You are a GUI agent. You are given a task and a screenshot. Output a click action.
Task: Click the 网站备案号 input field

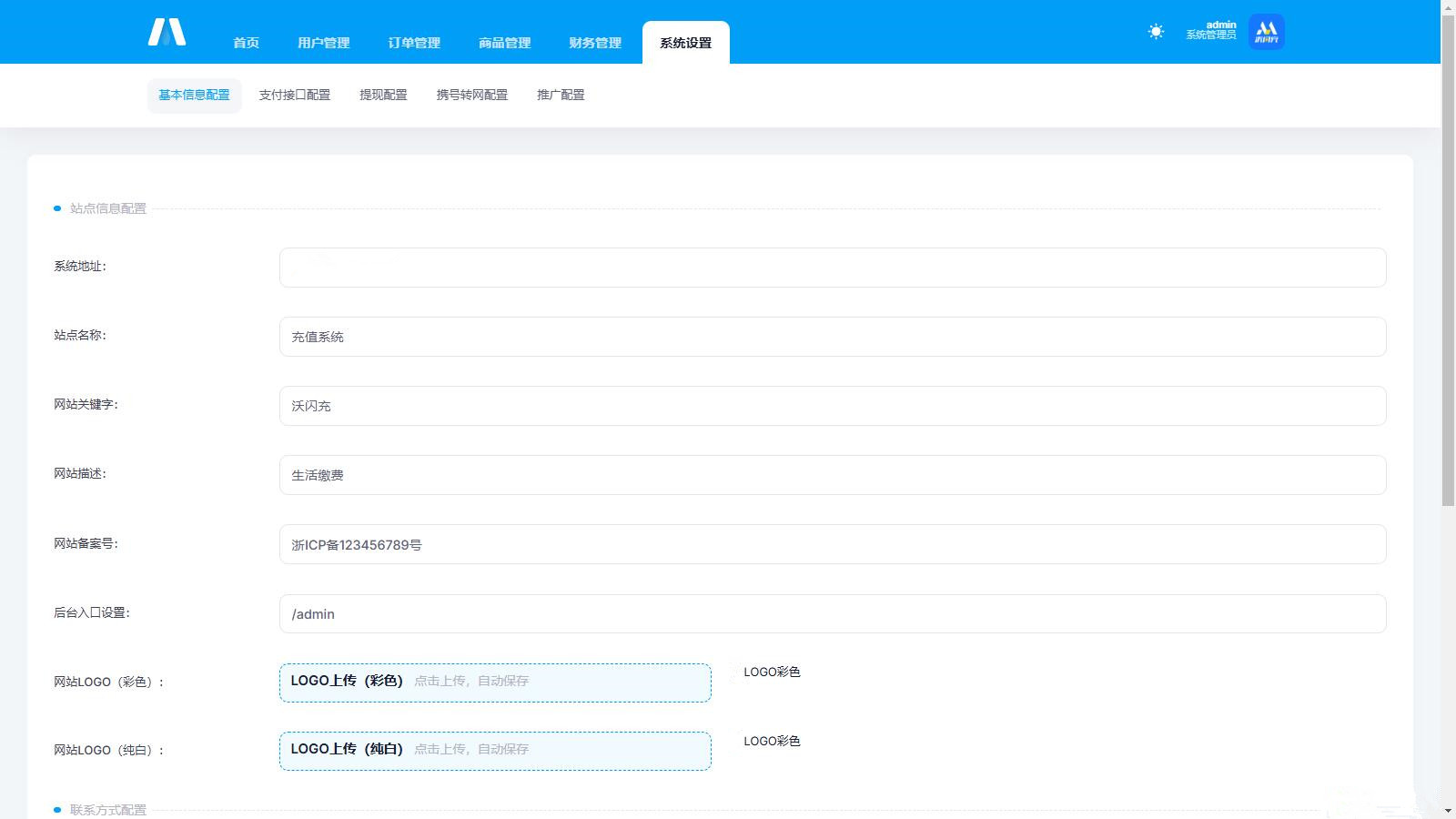point(832,544)
